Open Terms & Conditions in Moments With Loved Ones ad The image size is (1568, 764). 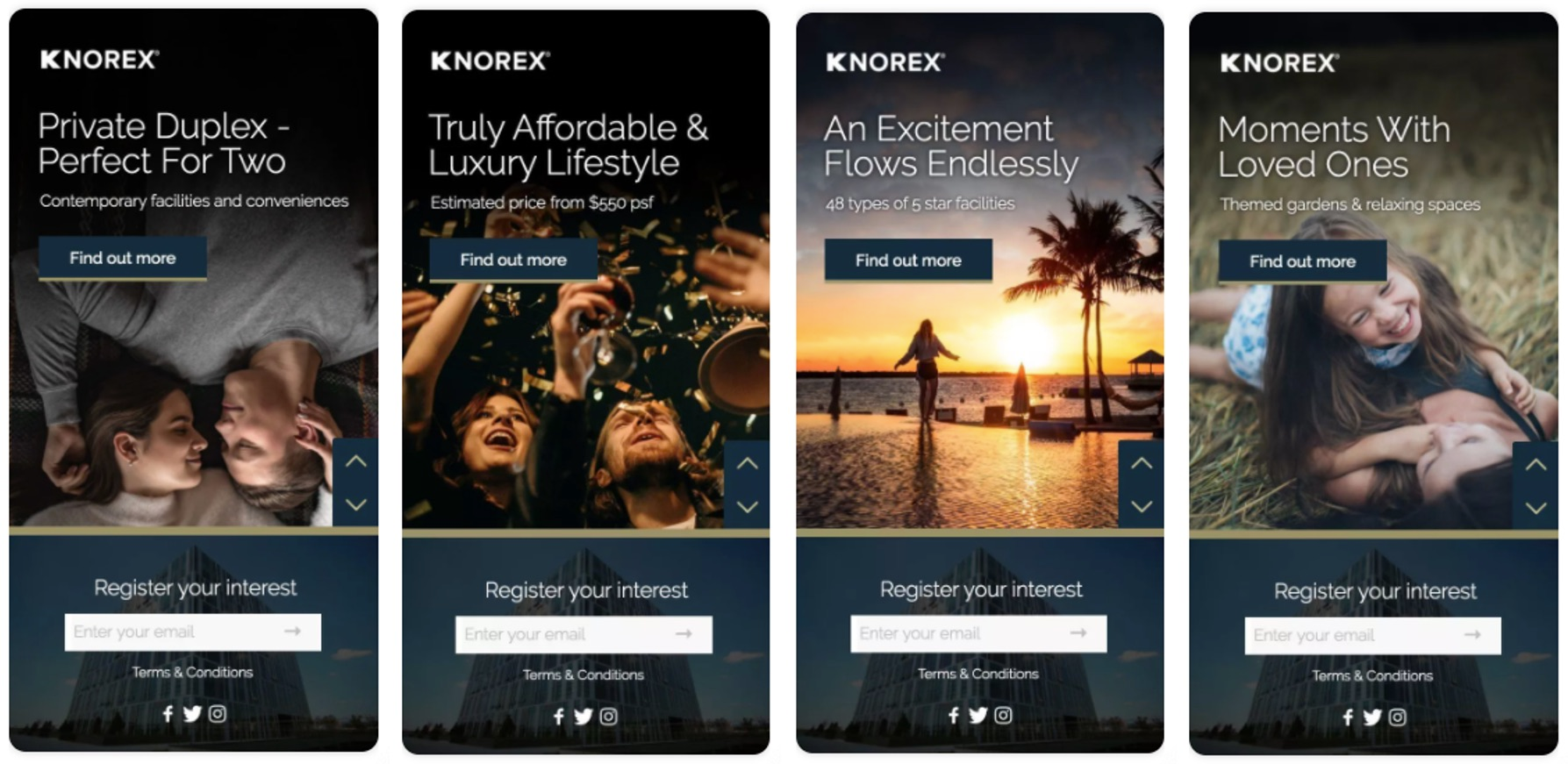click(x=1372, y=675)
